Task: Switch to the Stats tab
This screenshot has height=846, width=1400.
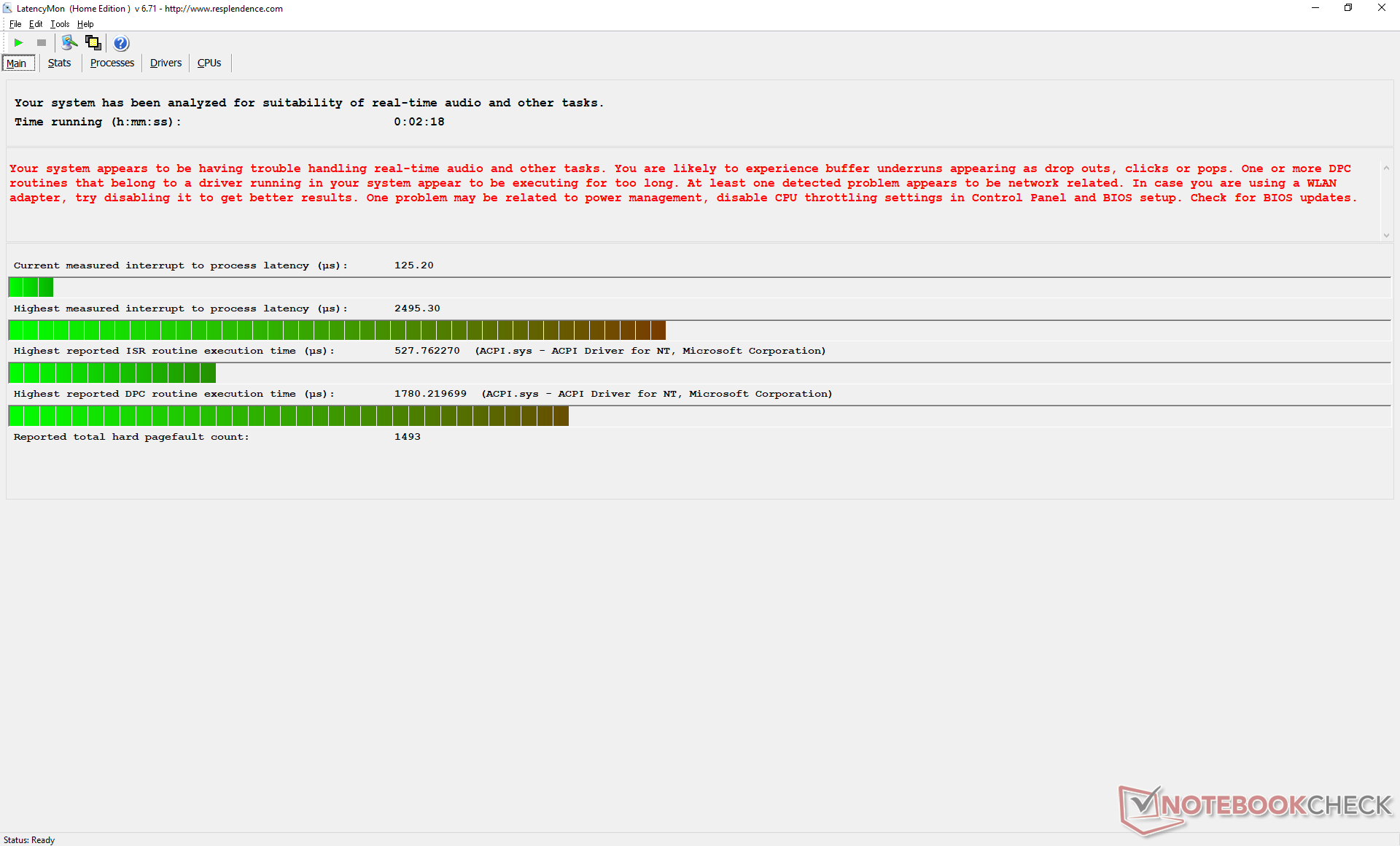Action: point(59,63)
